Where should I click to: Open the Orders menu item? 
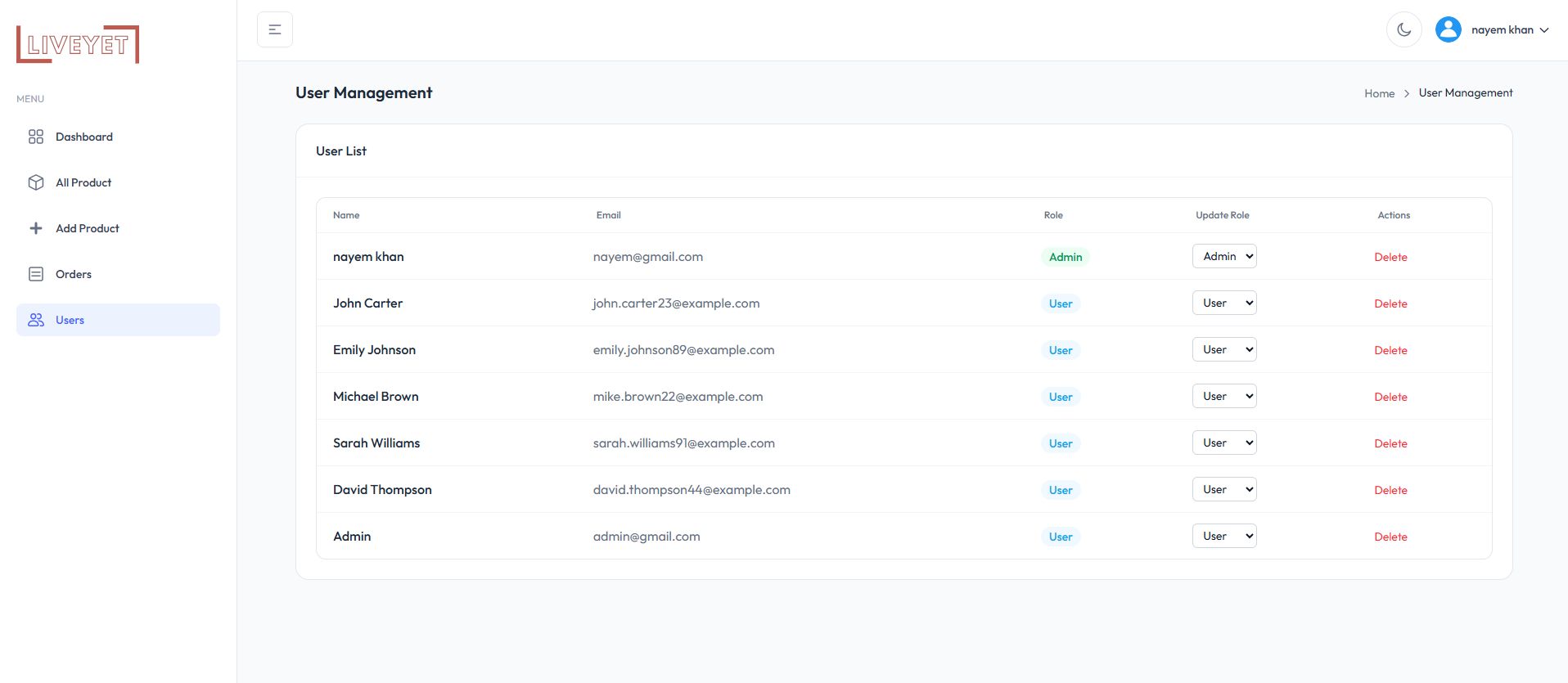(x=74, y=274)
